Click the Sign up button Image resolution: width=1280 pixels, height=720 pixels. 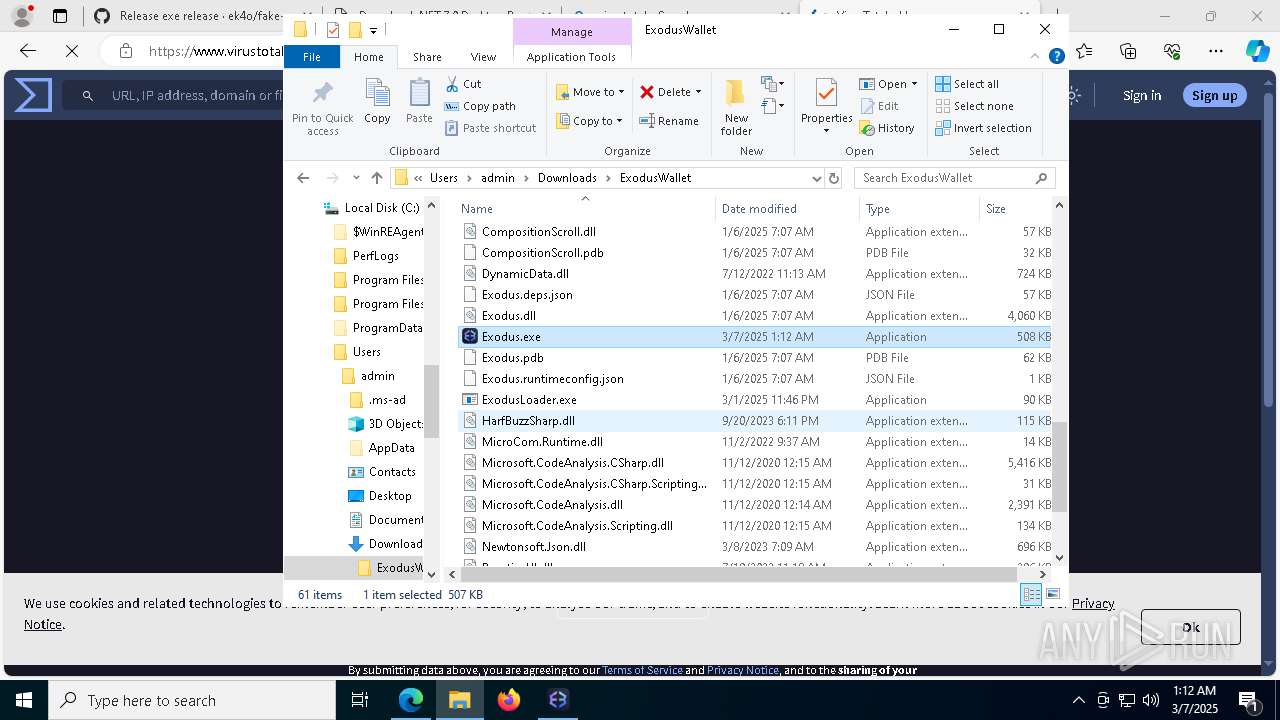tap(1214, 95)
